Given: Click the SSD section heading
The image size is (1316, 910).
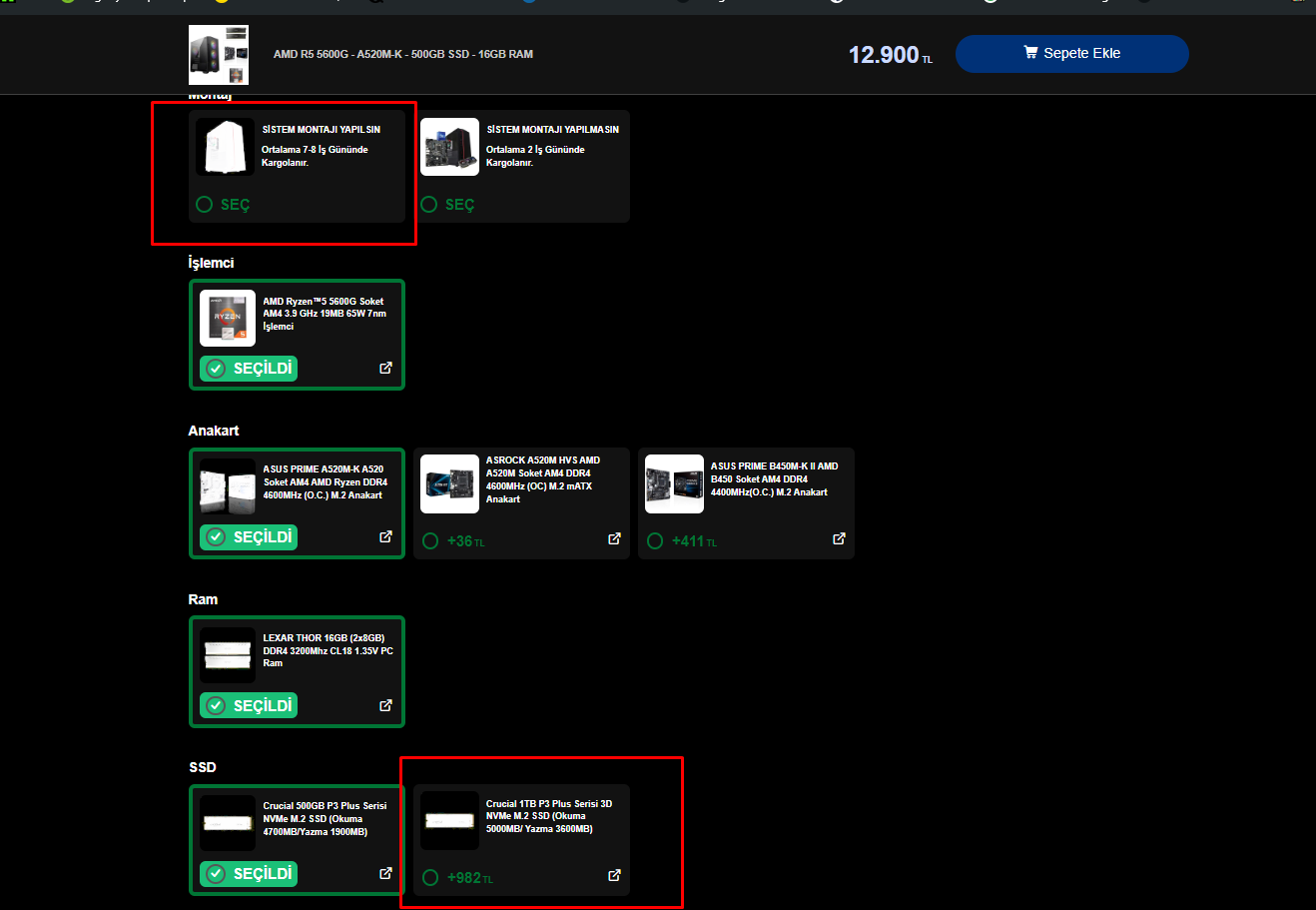Looking at the screenshot, I should coord(203,767).
